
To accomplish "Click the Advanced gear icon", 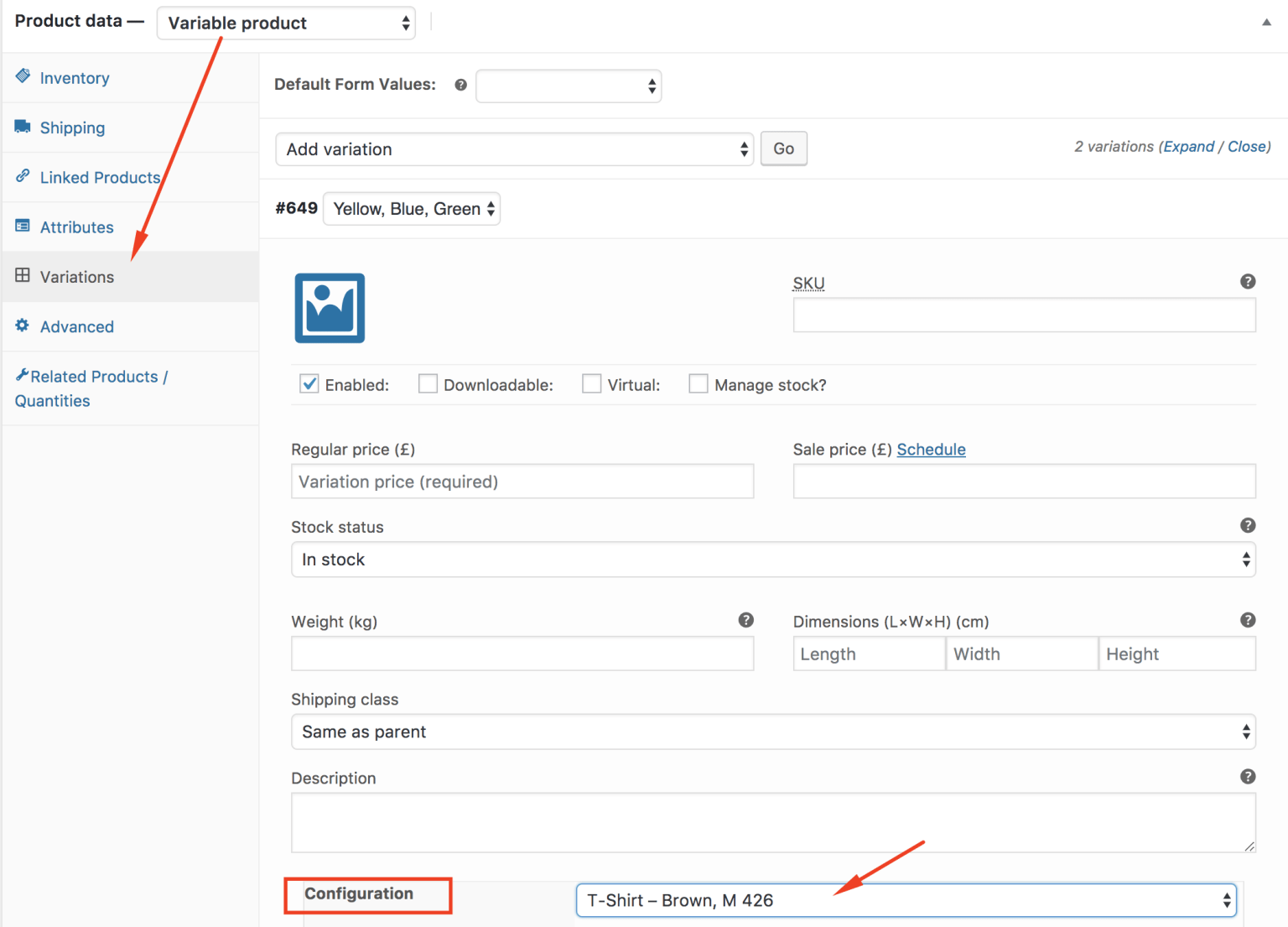I will (x=23, y=326).
